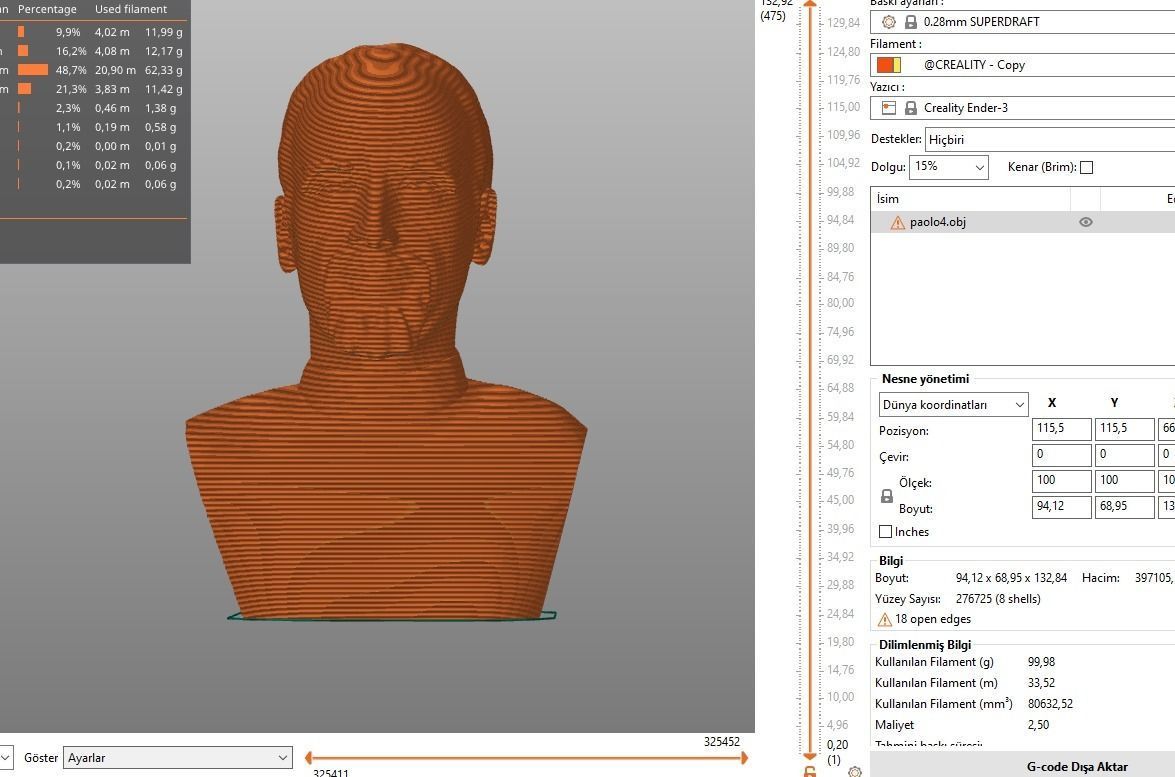Open the partially visible dropdown left of Göster
This screenshot has width=1175, height=777.
pyautogui.click(x=6, y=758)
